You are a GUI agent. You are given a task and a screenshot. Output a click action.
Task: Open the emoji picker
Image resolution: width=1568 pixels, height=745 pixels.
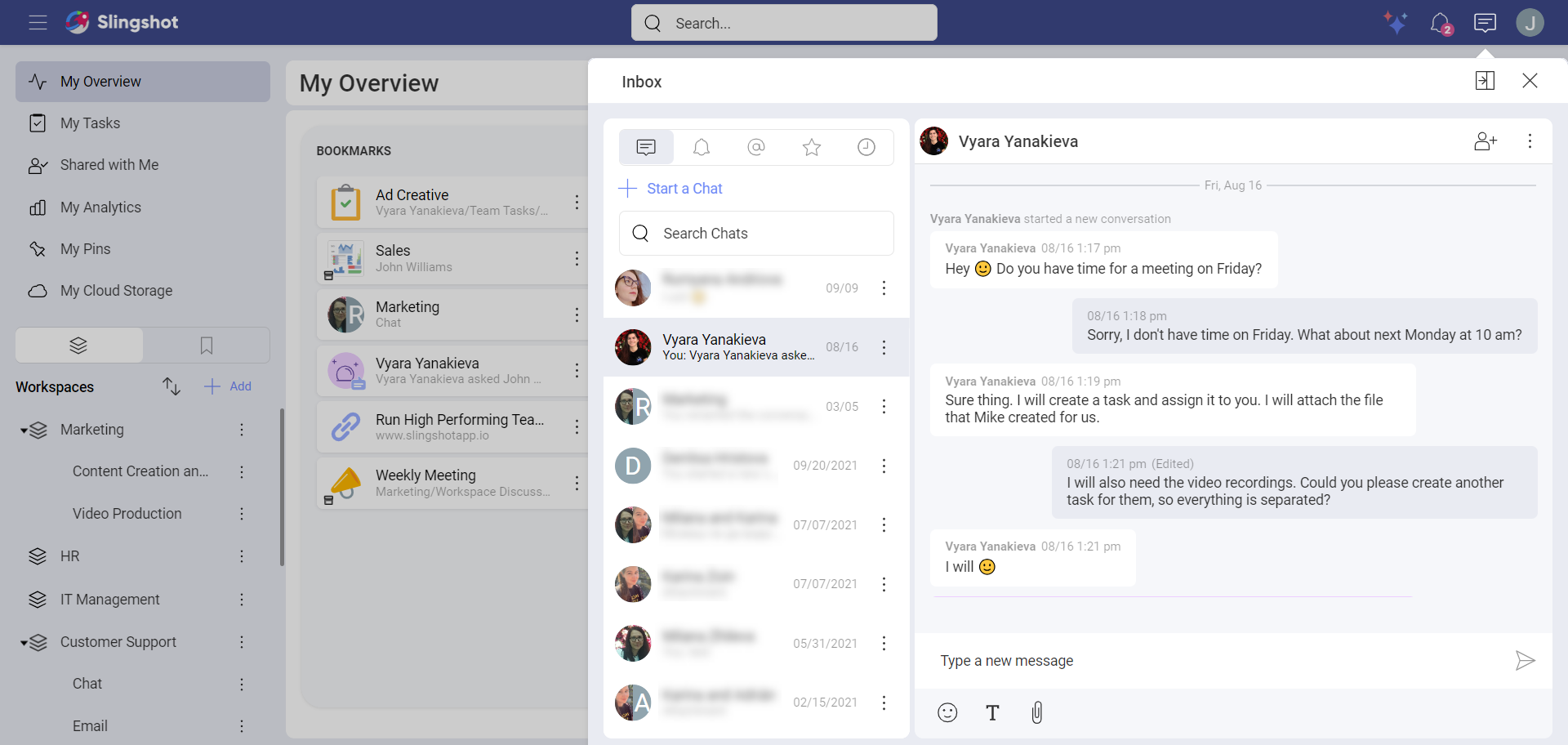pyautogui.click(x=947, y=712)
